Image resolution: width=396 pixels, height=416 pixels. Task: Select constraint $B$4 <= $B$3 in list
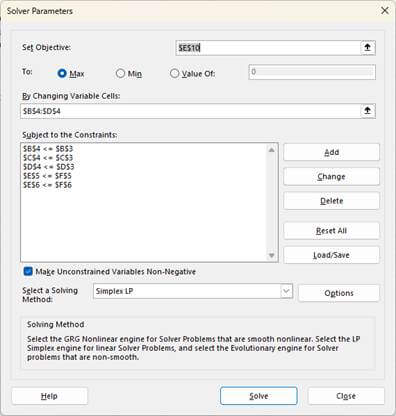point(48,149)
